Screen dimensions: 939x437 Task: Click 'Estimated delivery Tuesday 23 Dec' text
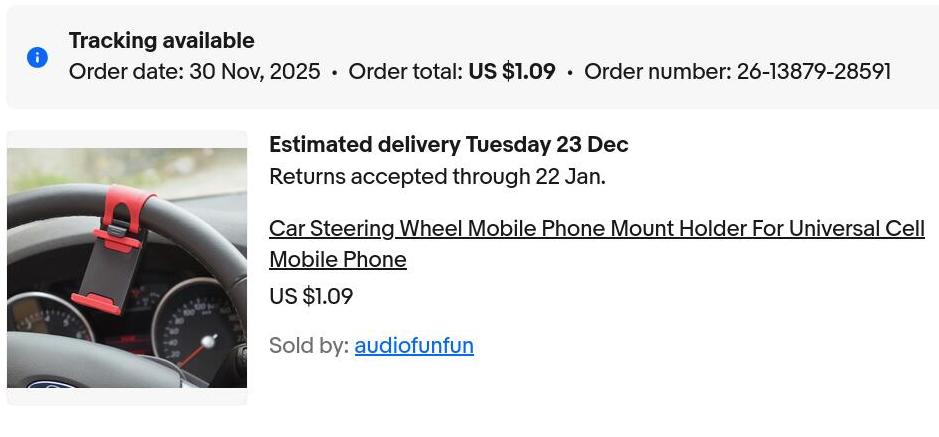click(448, 145)
